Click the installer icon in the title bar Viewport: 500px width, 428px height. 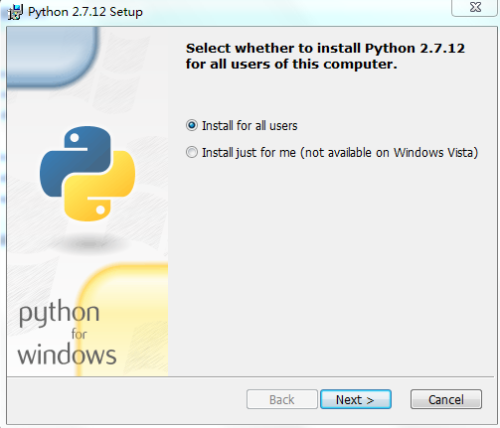15,12
